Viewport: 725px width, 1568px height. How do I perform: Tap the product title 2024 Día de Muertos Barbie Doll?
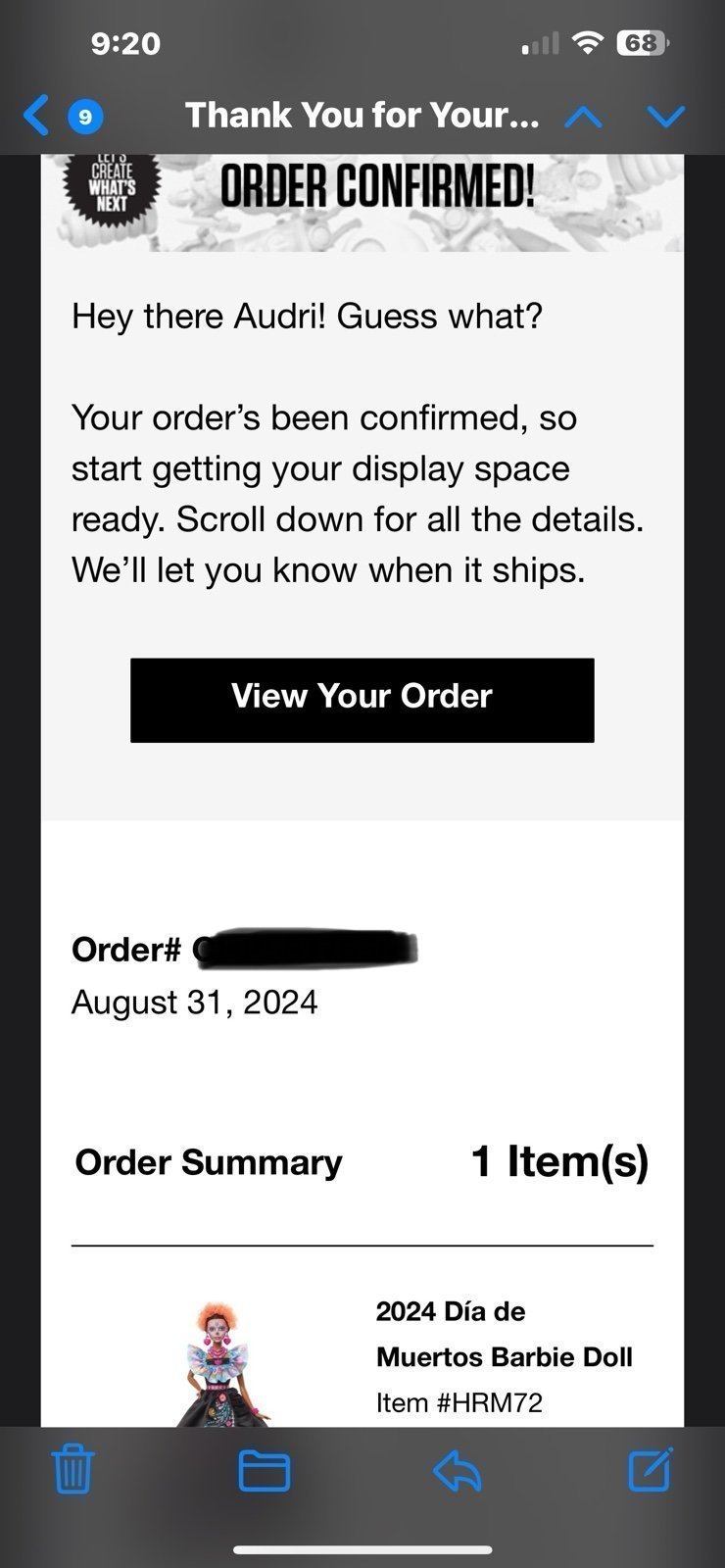pos(504,1334)
